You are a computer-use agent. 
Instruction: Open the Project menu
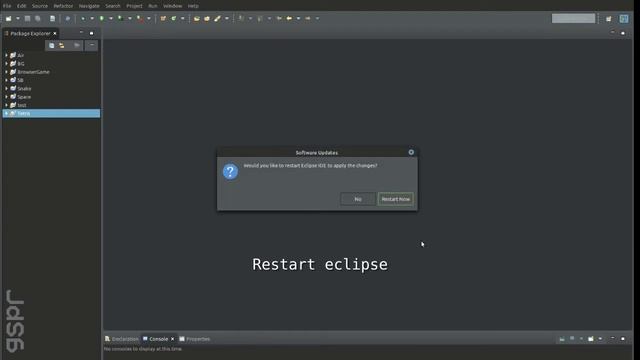(134, 6)
